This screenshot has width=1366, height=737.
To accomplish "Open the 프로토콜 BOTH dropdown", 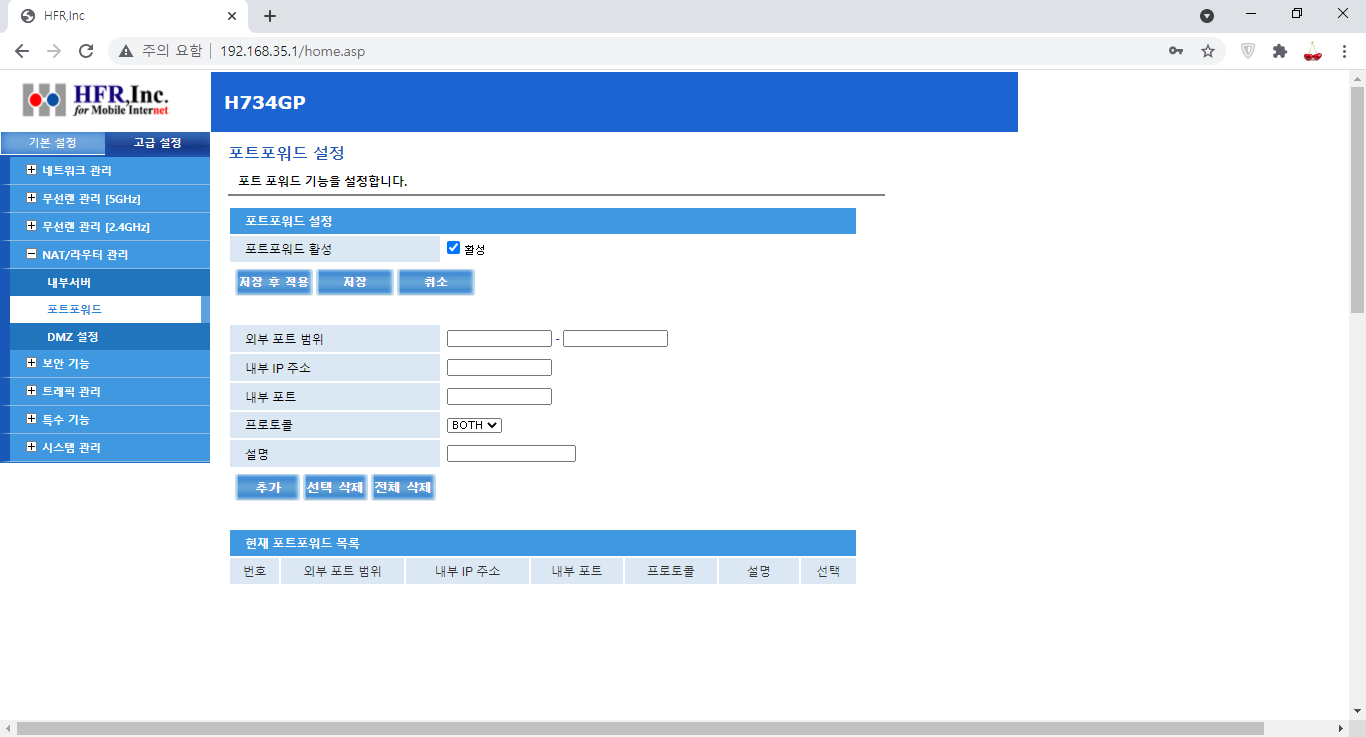I will click(473, 424).
